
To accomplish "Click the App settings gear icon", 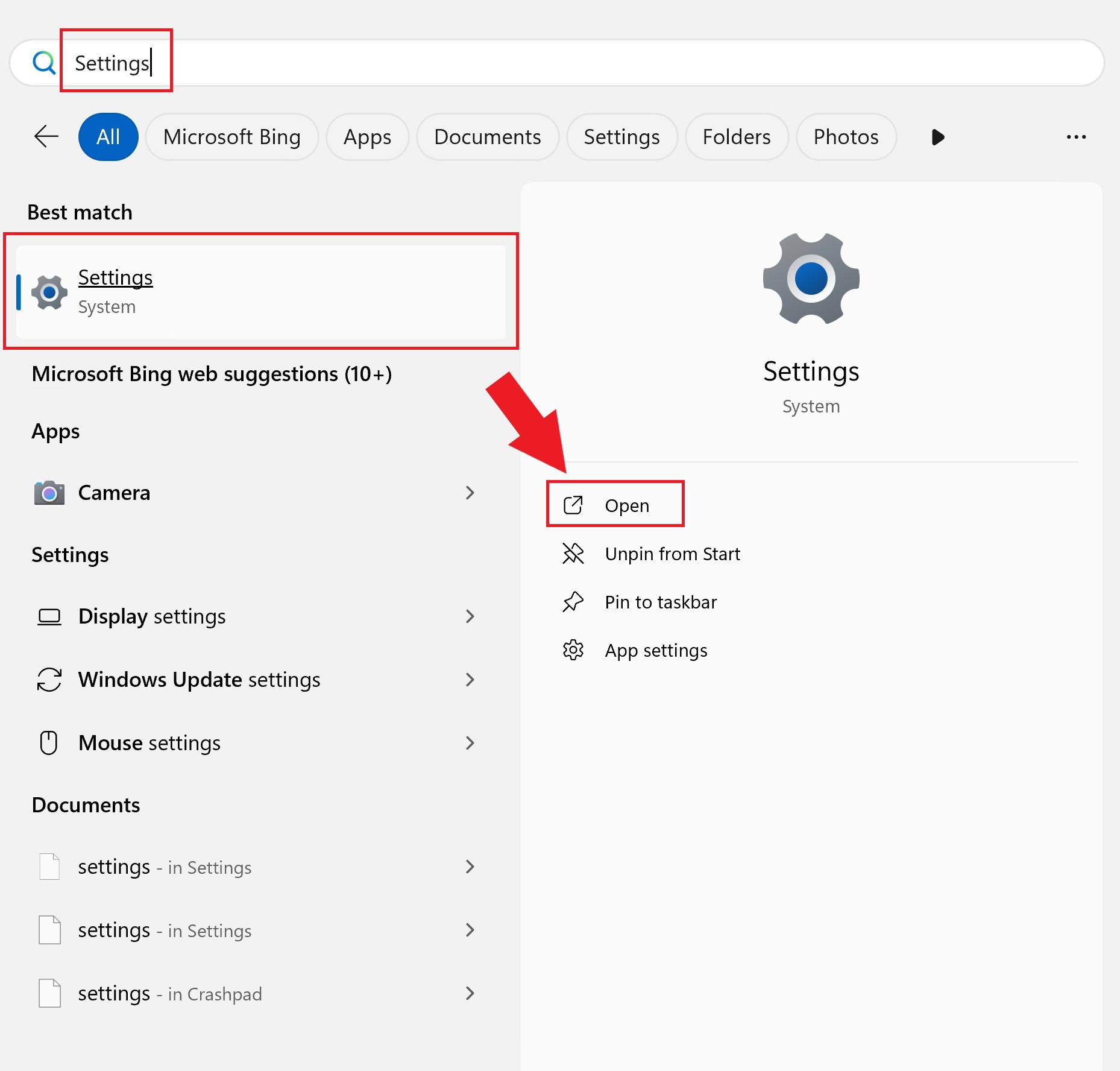I will 573,650.
